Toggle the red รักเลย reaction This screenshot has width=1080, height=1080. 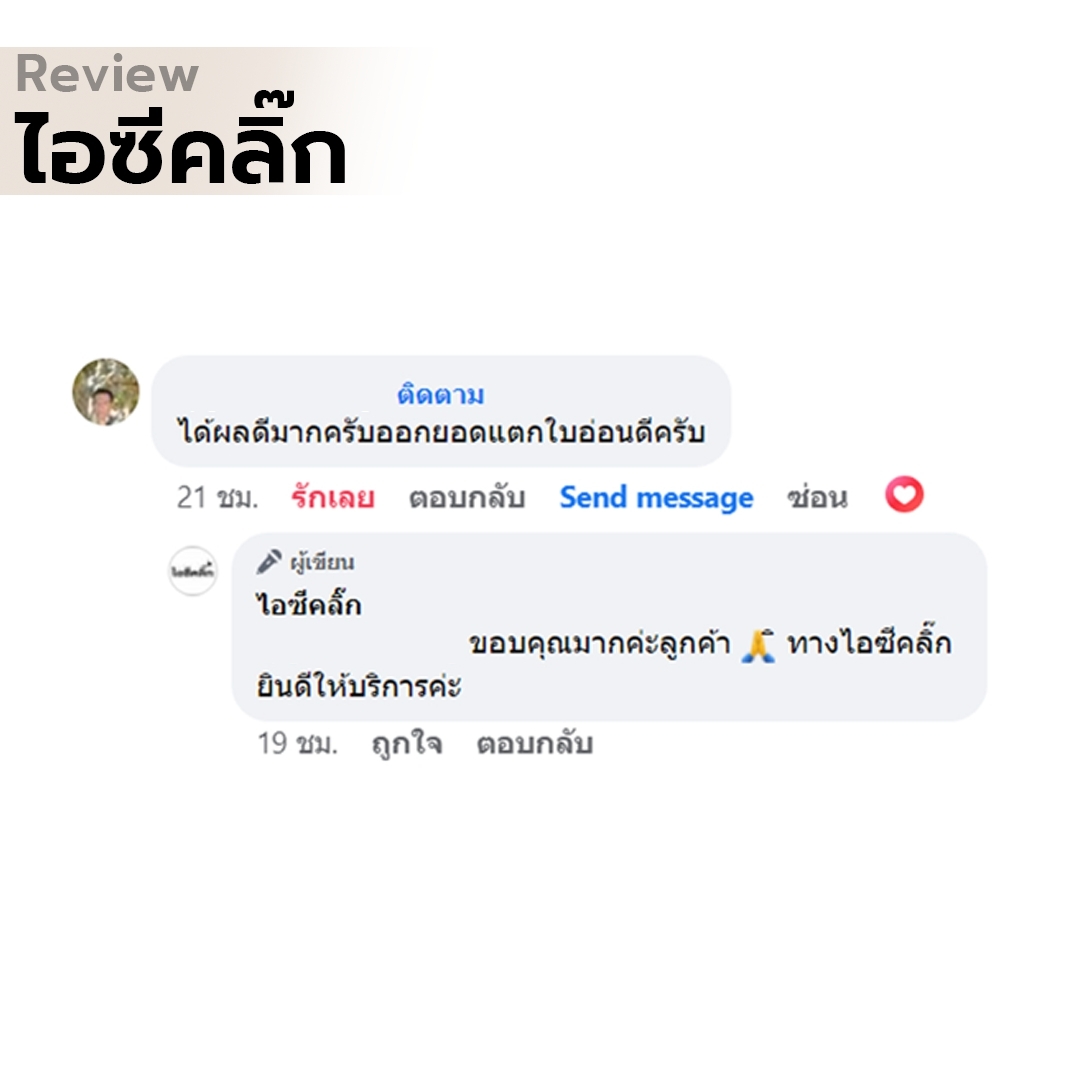click(333, 497)
